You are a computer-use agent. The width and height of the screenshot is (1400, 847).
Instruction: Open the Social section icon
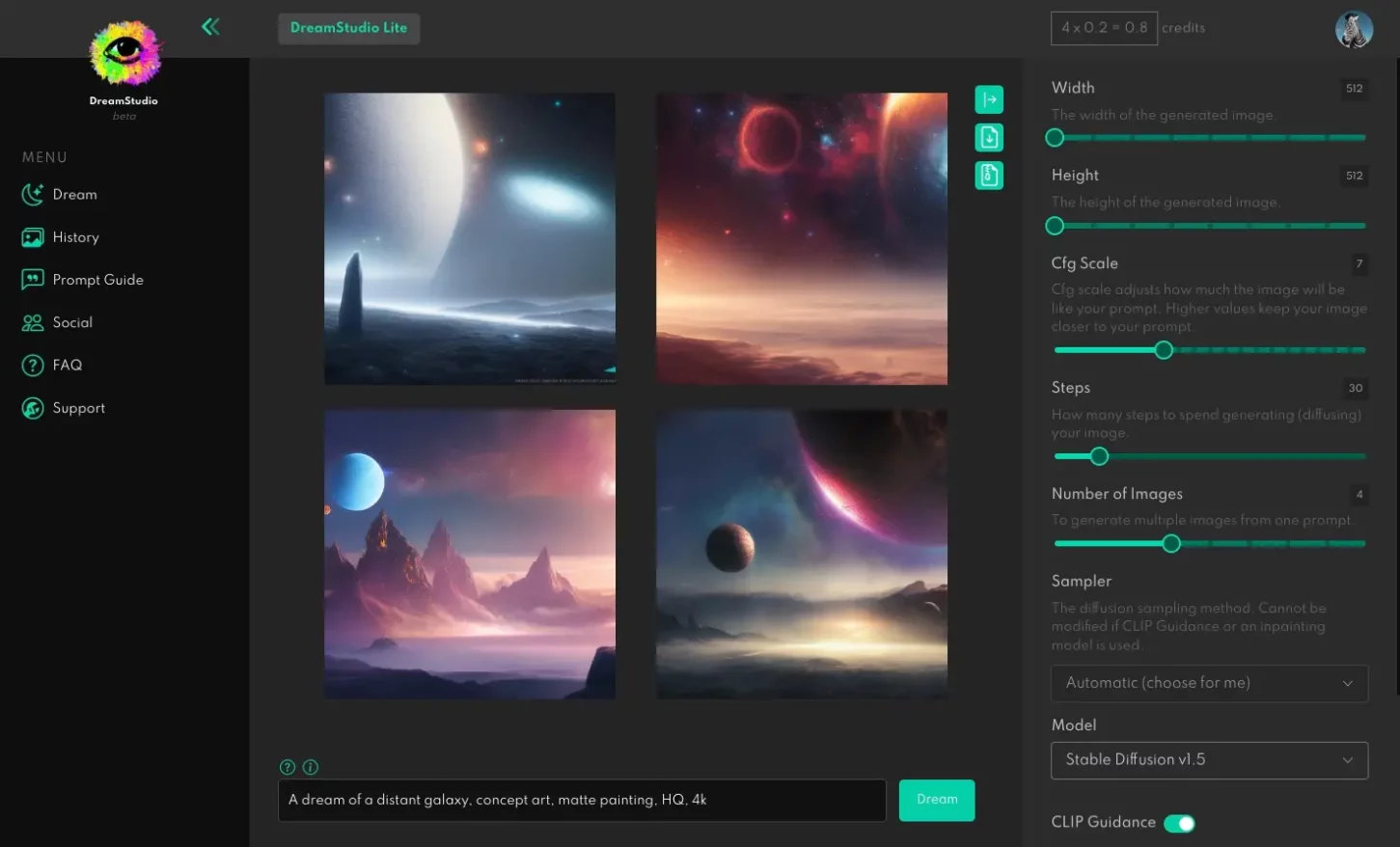tap(30, 322)
